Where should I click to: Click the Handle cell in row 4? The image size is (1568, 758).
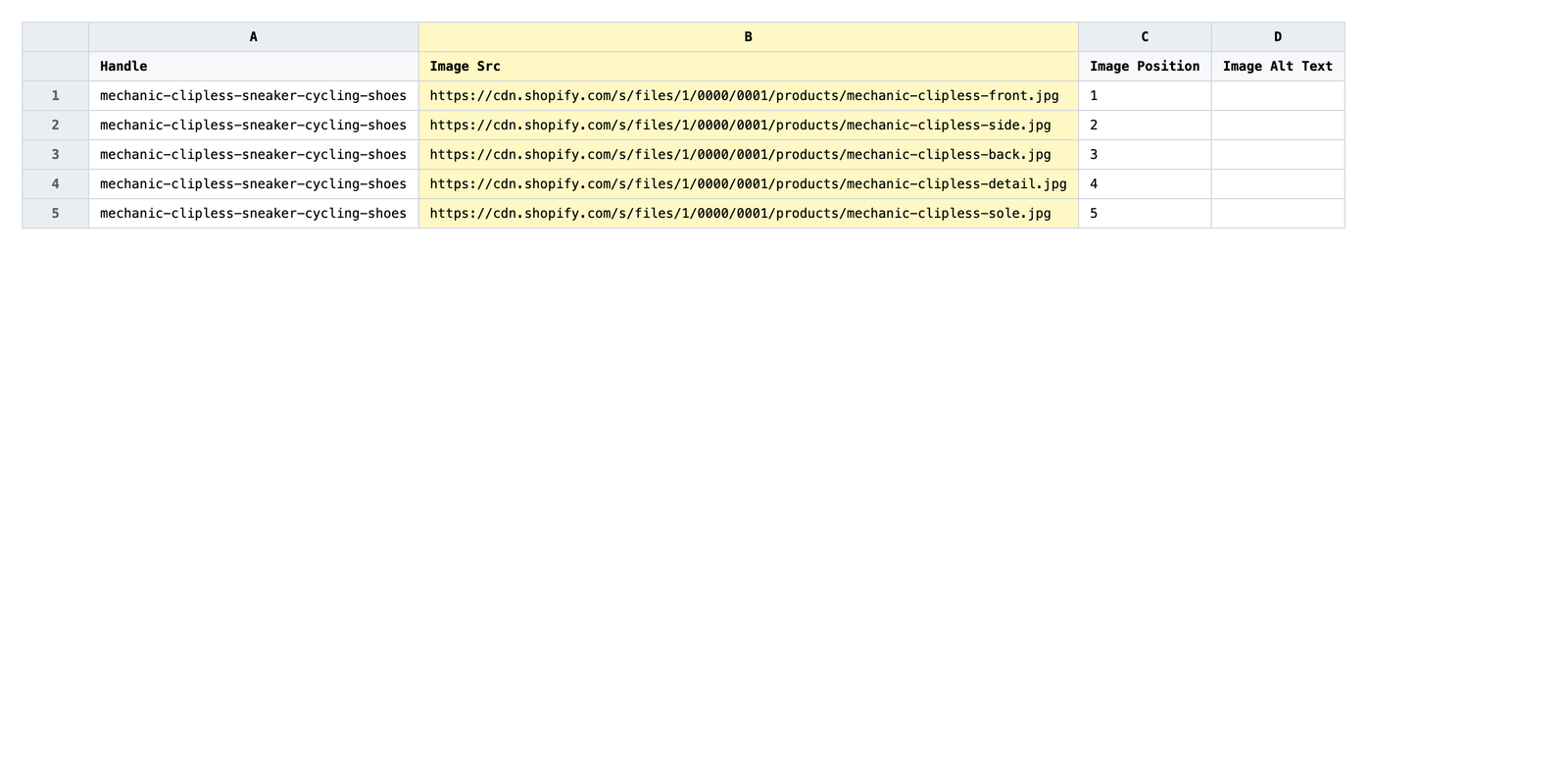(253, 184)
